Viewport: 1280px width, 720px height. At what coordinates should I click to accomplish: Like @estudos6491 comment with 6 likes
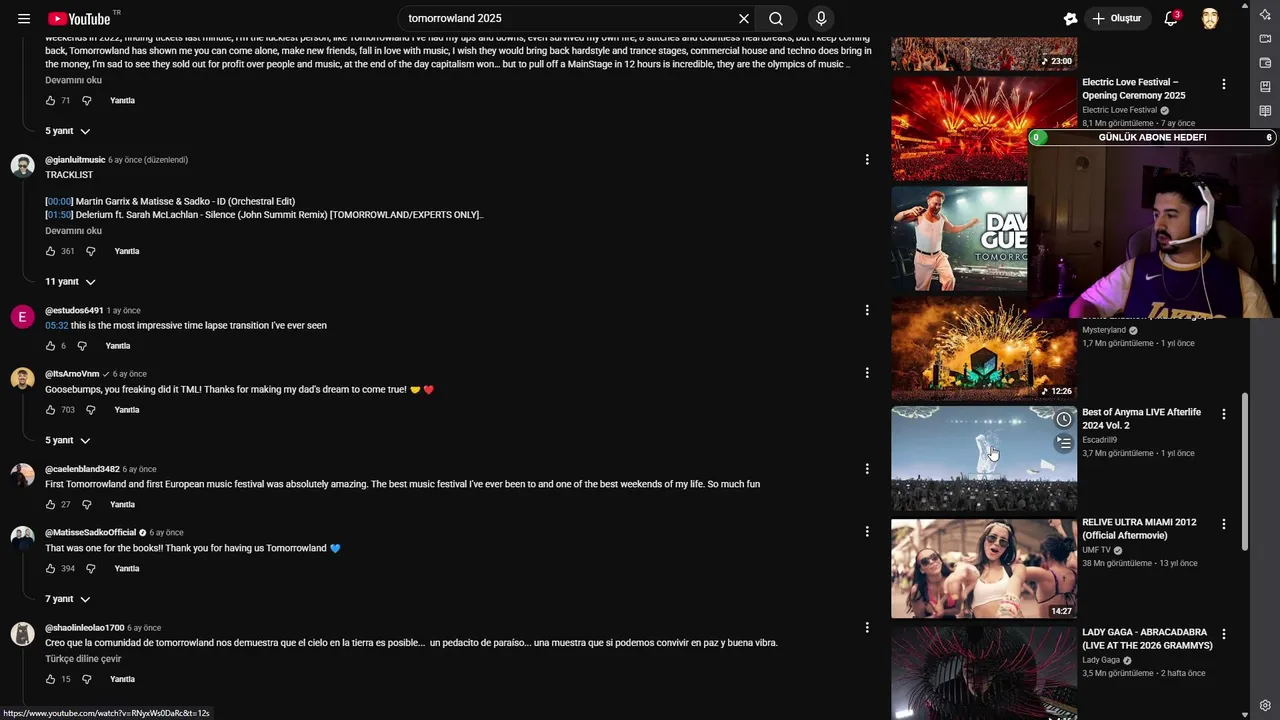(x=50, y=347)
